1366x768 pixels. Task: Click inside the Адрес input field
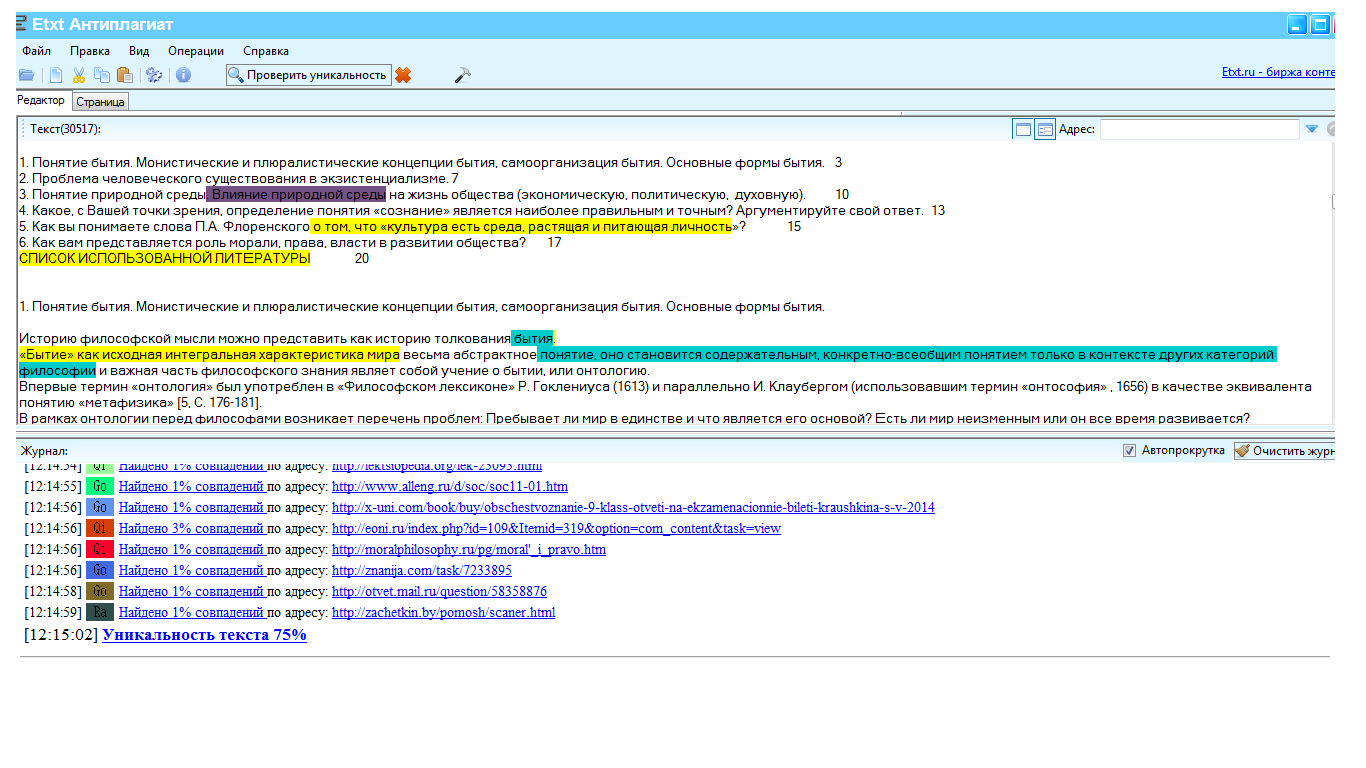click(x=1200, y=129)
